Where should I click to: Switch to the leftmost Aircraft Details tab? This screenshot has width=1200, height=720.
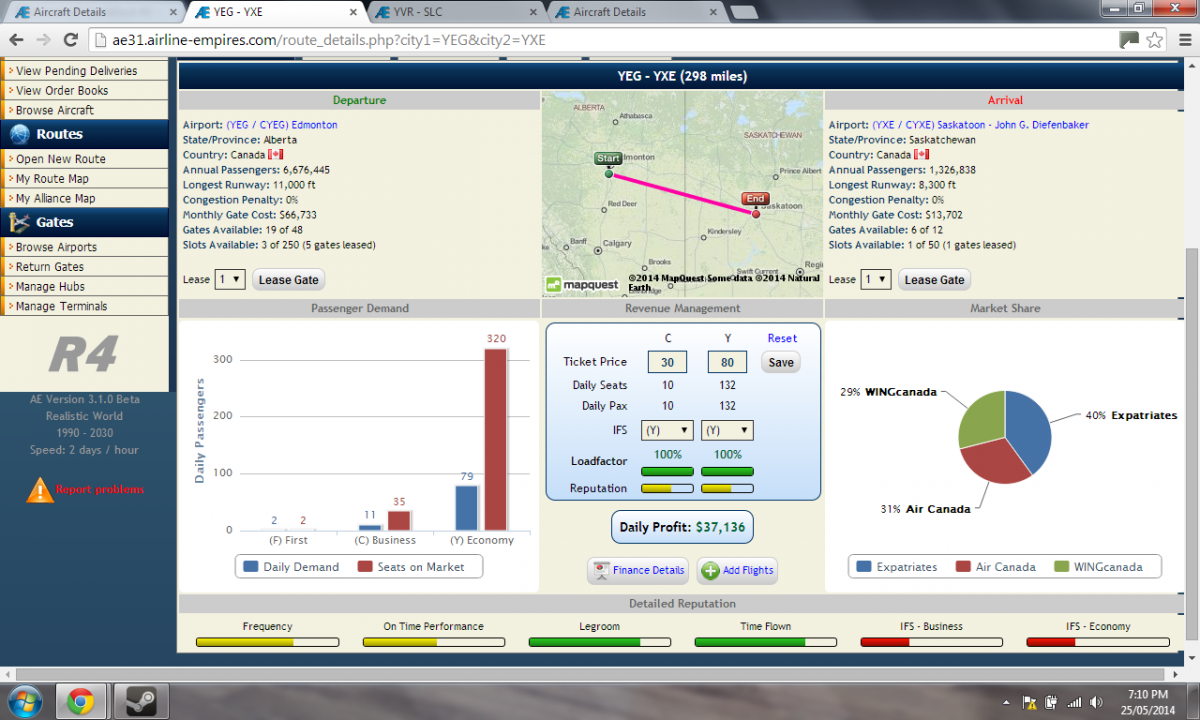click(x=97, y=13)
